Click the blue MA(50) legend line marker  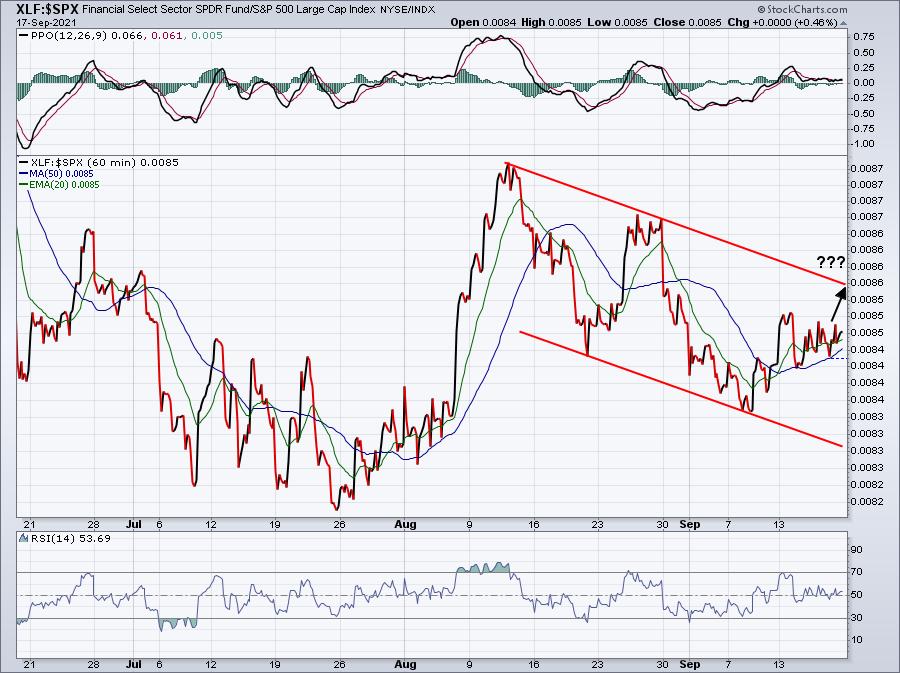coord(23,173)
